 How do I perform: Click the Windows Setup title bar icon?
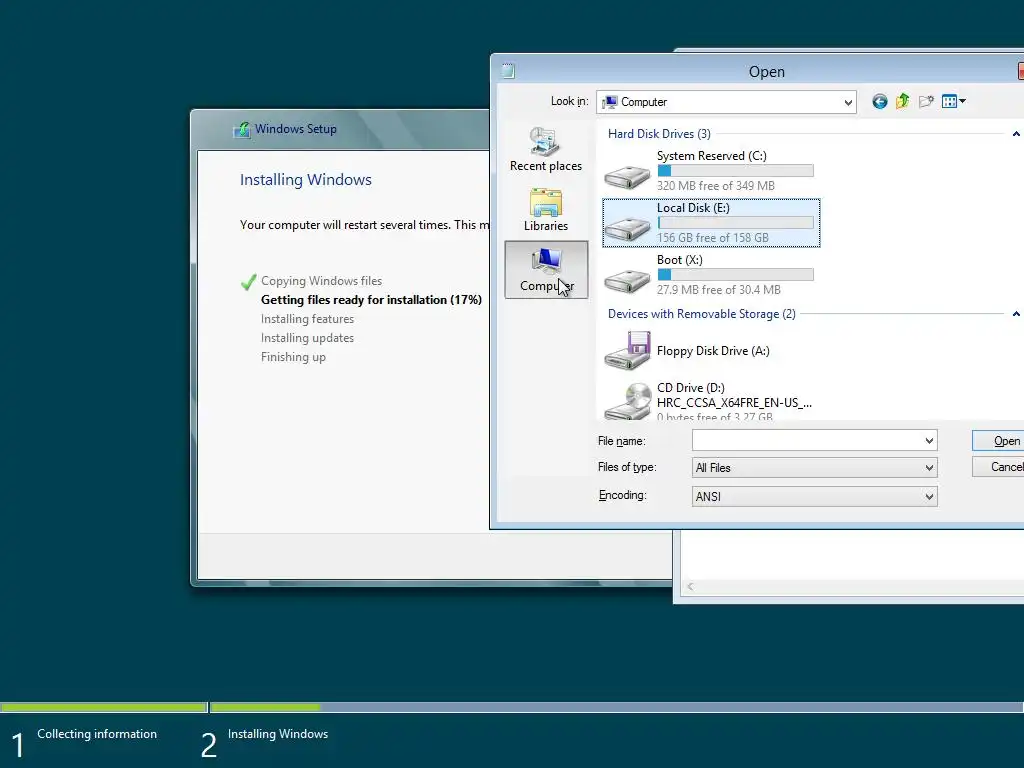[242, 129]
